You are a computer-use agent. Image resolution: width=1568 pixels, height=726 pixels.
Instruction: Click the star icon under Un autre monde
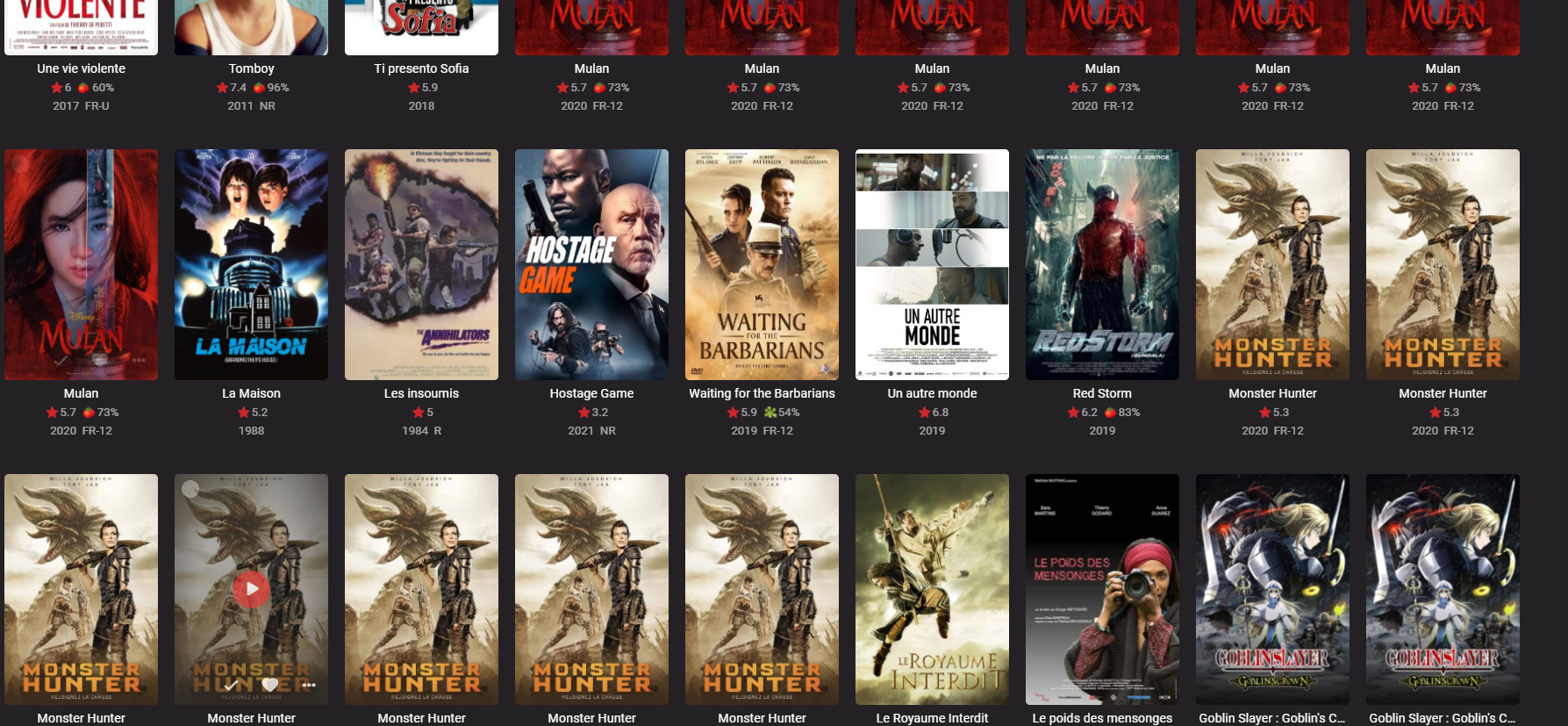click(924, 413)
